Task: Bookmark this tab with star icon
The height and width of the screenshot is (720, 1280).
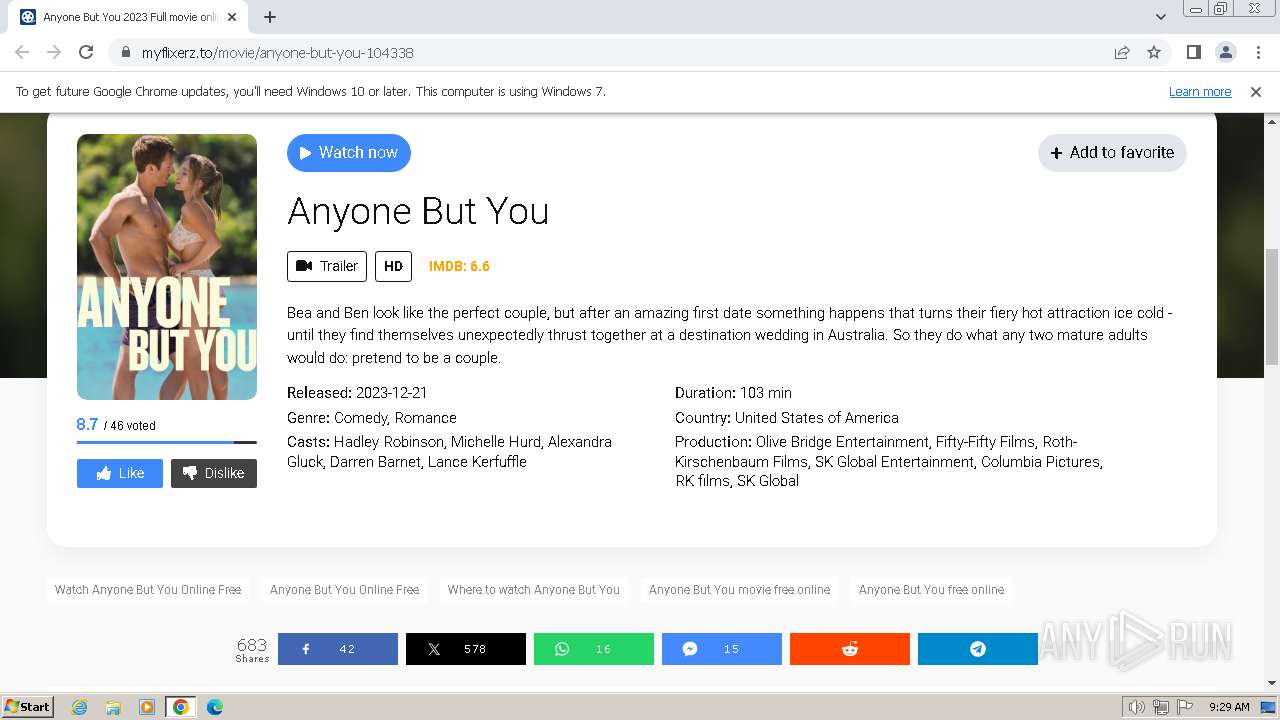Action: pos(1154,52)
